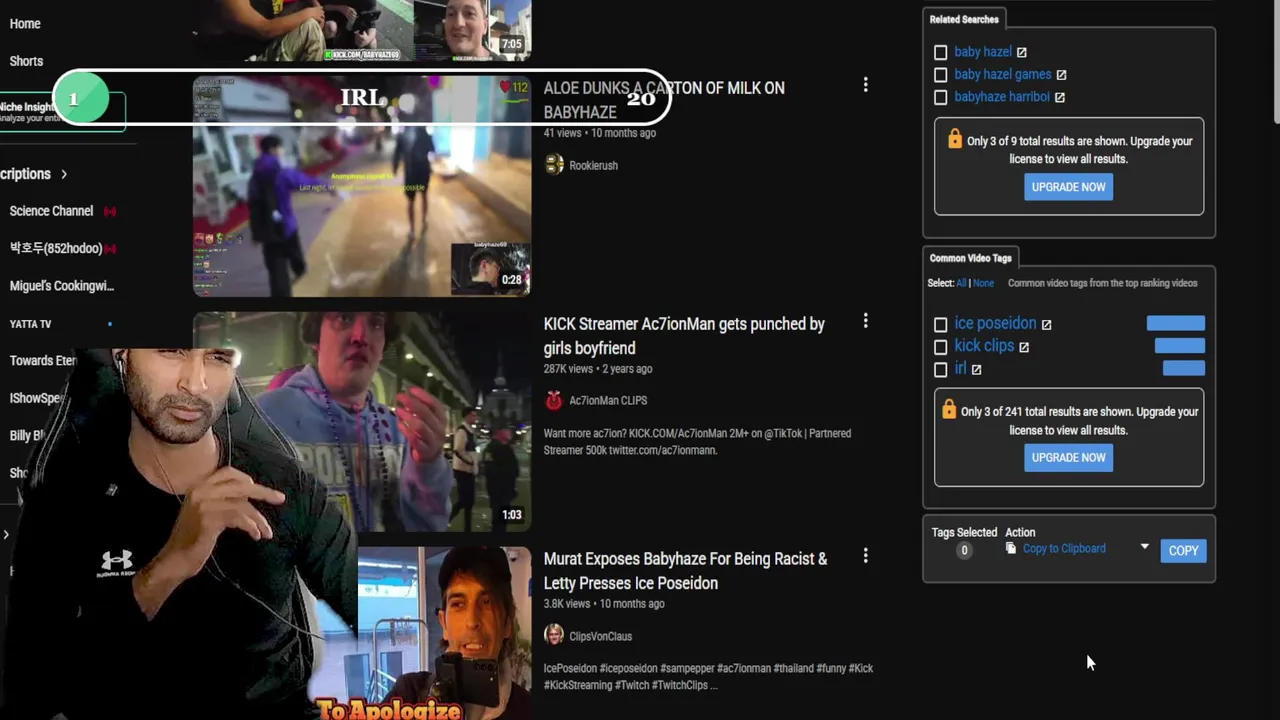Tick the ice poseidon tag checkbox
The height and width of the screenshot is (720, 1280).
point(940,324)
